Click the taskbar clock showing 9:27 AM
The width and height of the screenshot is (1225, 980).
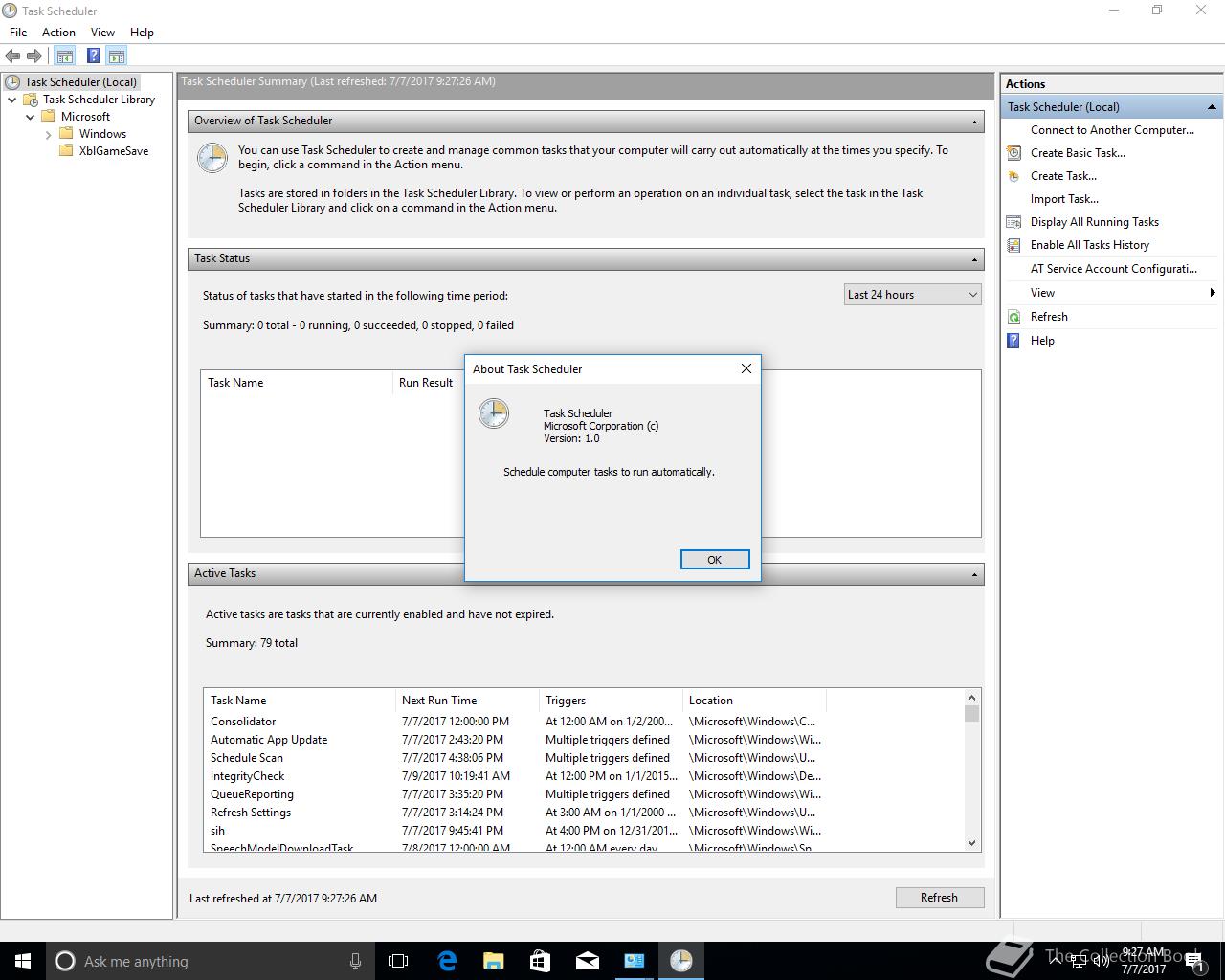click(1144, 961)
